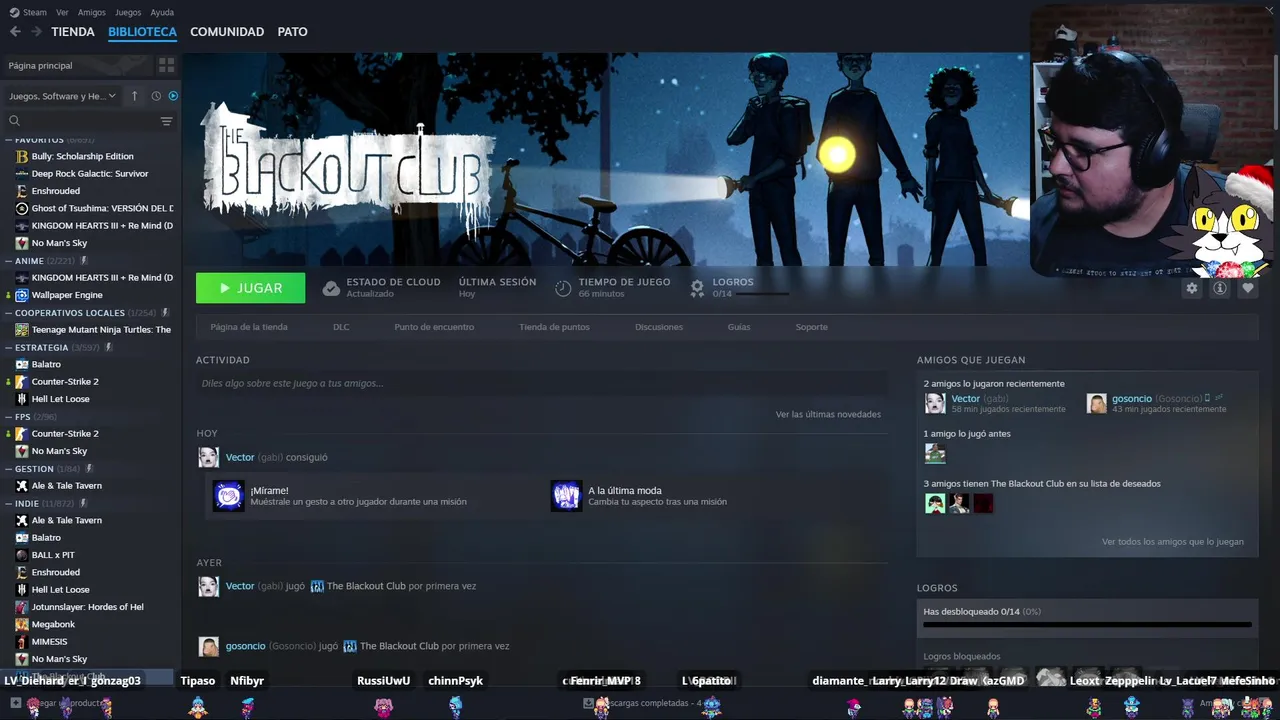Toggle the heart favorite button
Image resolution: width=1280 pixels, height=720 pixels.
[x=1247, y=288]
